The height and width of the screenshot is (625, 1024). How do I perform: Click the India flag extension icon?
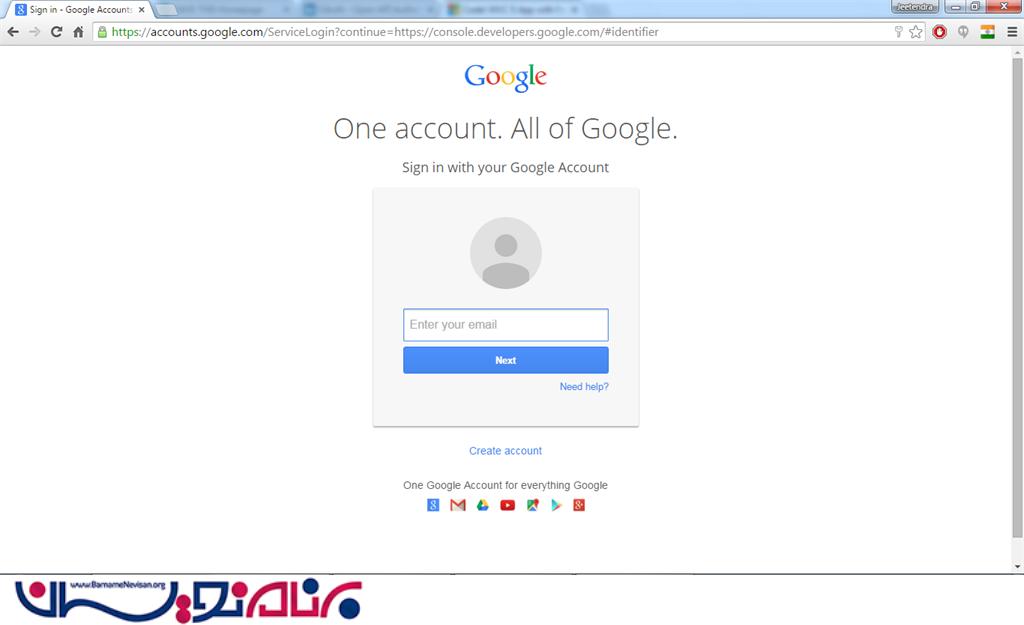click(987, 32)
